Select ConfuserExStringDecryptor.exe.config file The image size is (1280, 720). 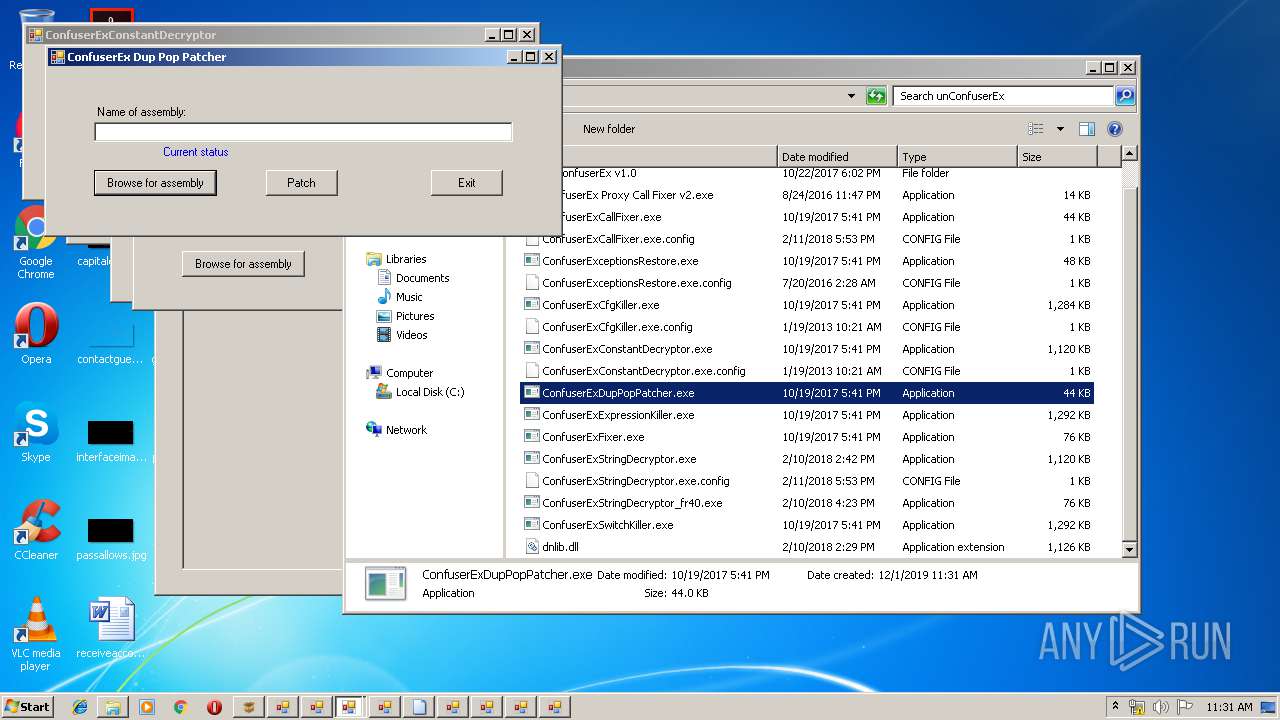click(636, 481)
